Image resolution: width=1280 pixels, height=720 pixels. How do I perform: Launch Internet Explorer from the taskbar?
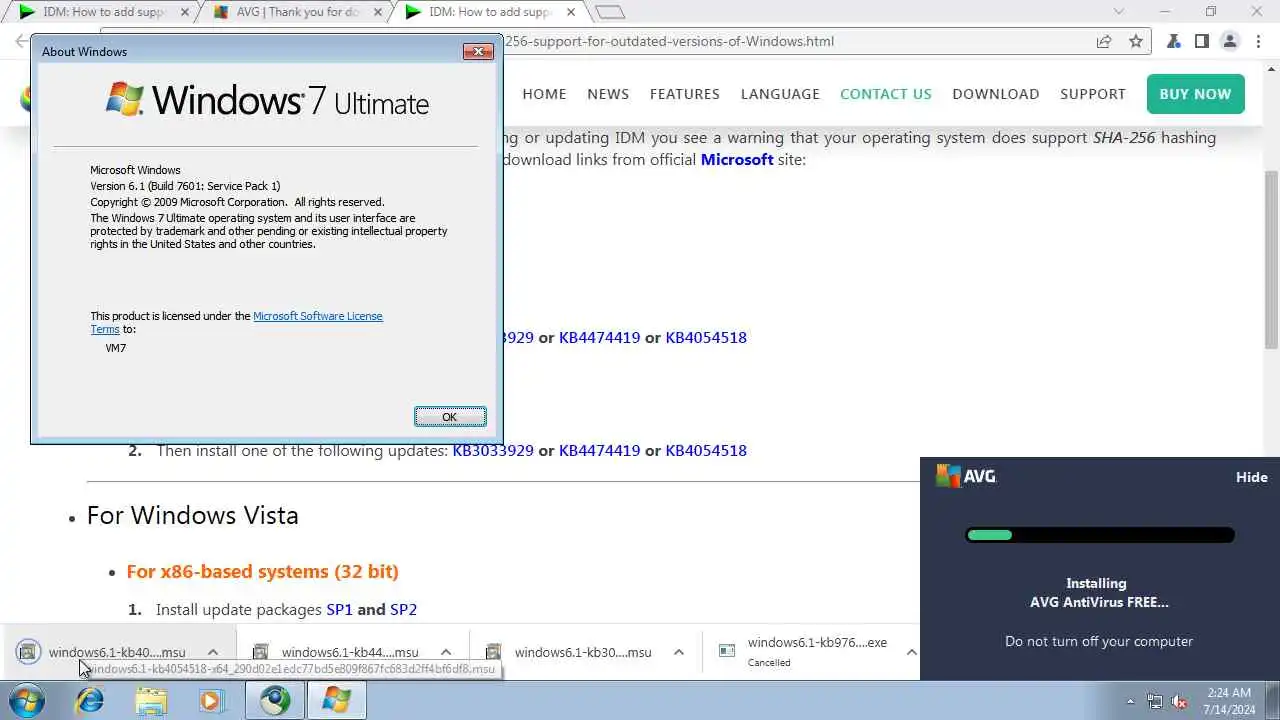(90, 700)
